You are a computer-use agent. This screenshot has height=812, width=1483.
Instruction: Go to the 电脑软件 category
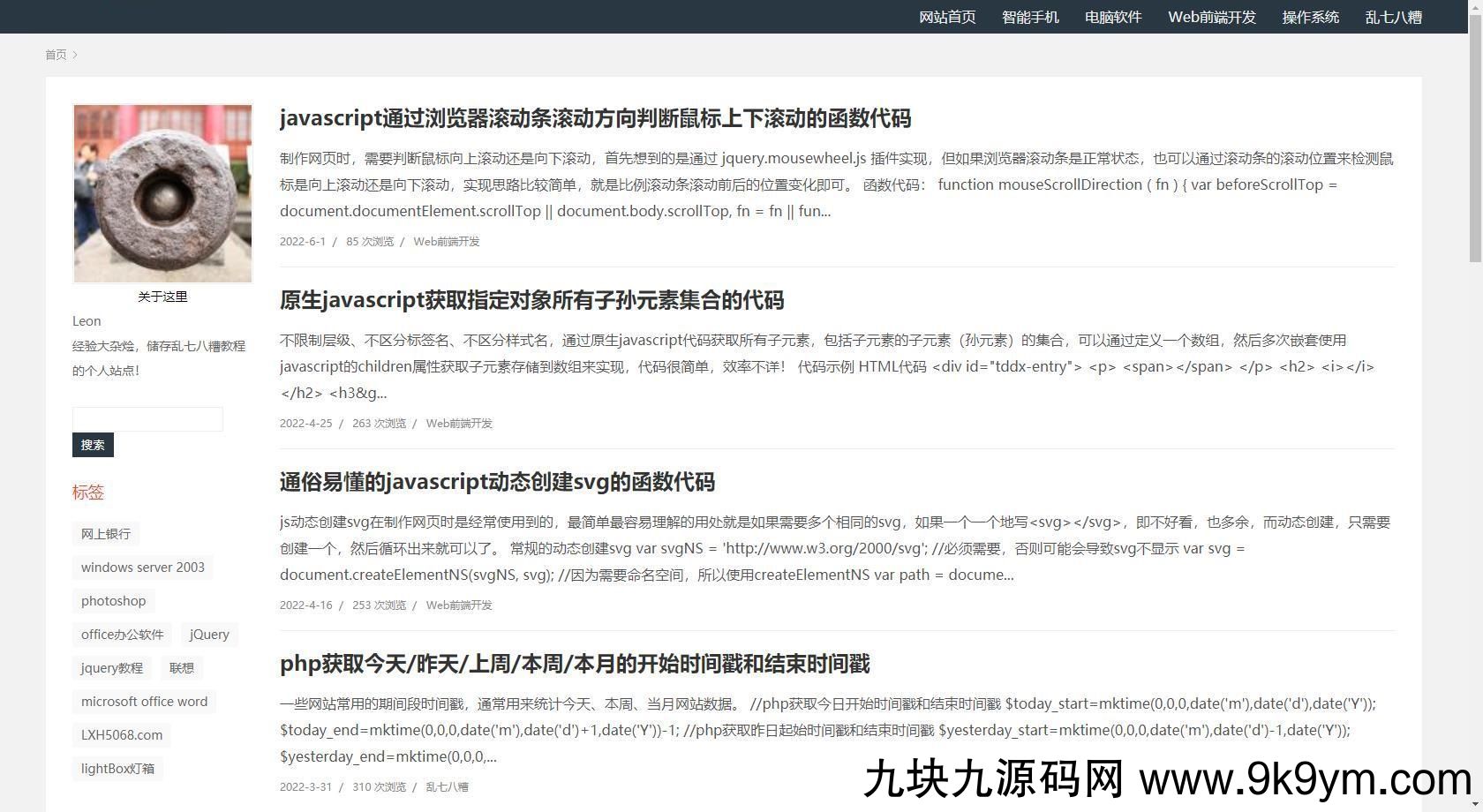click(1113, 17)
